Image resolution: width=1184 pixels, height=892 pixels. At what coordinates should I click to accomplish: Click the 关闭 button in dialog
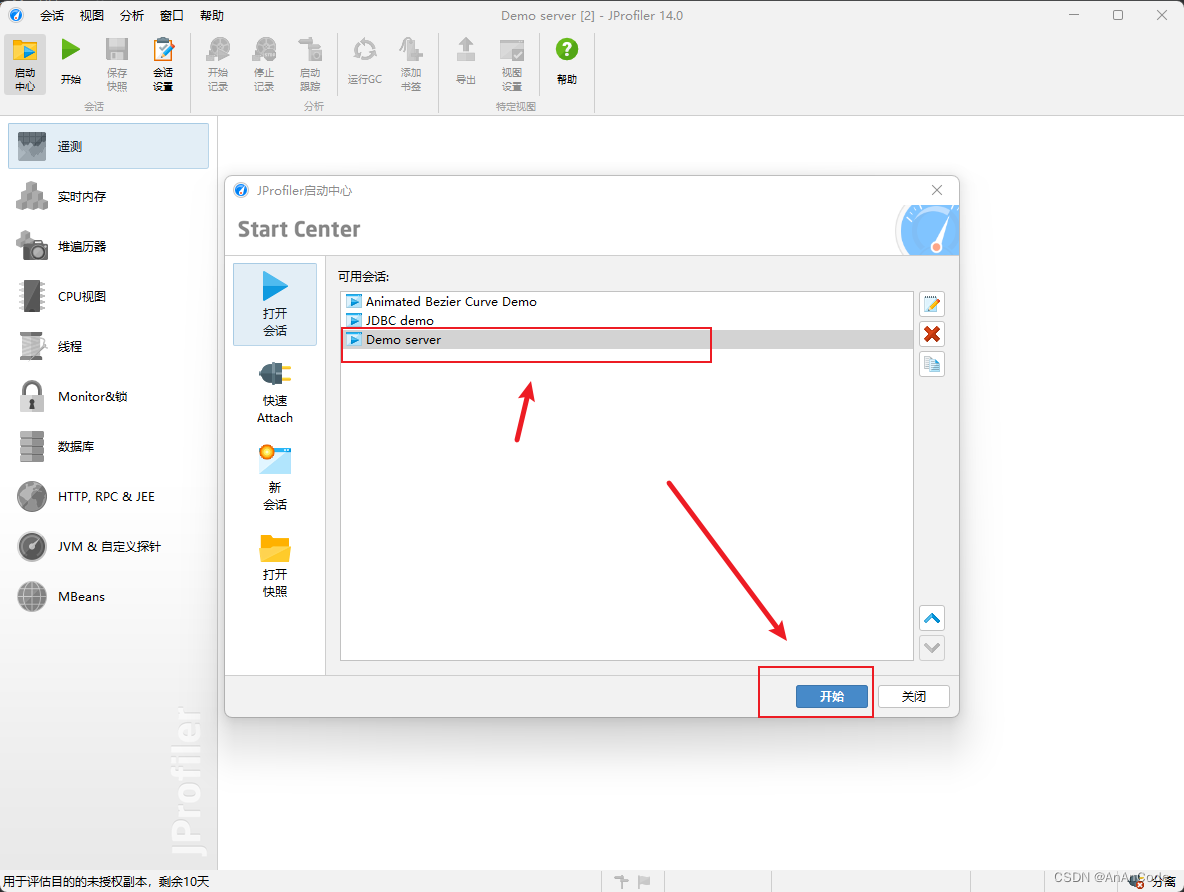(914, 696)
